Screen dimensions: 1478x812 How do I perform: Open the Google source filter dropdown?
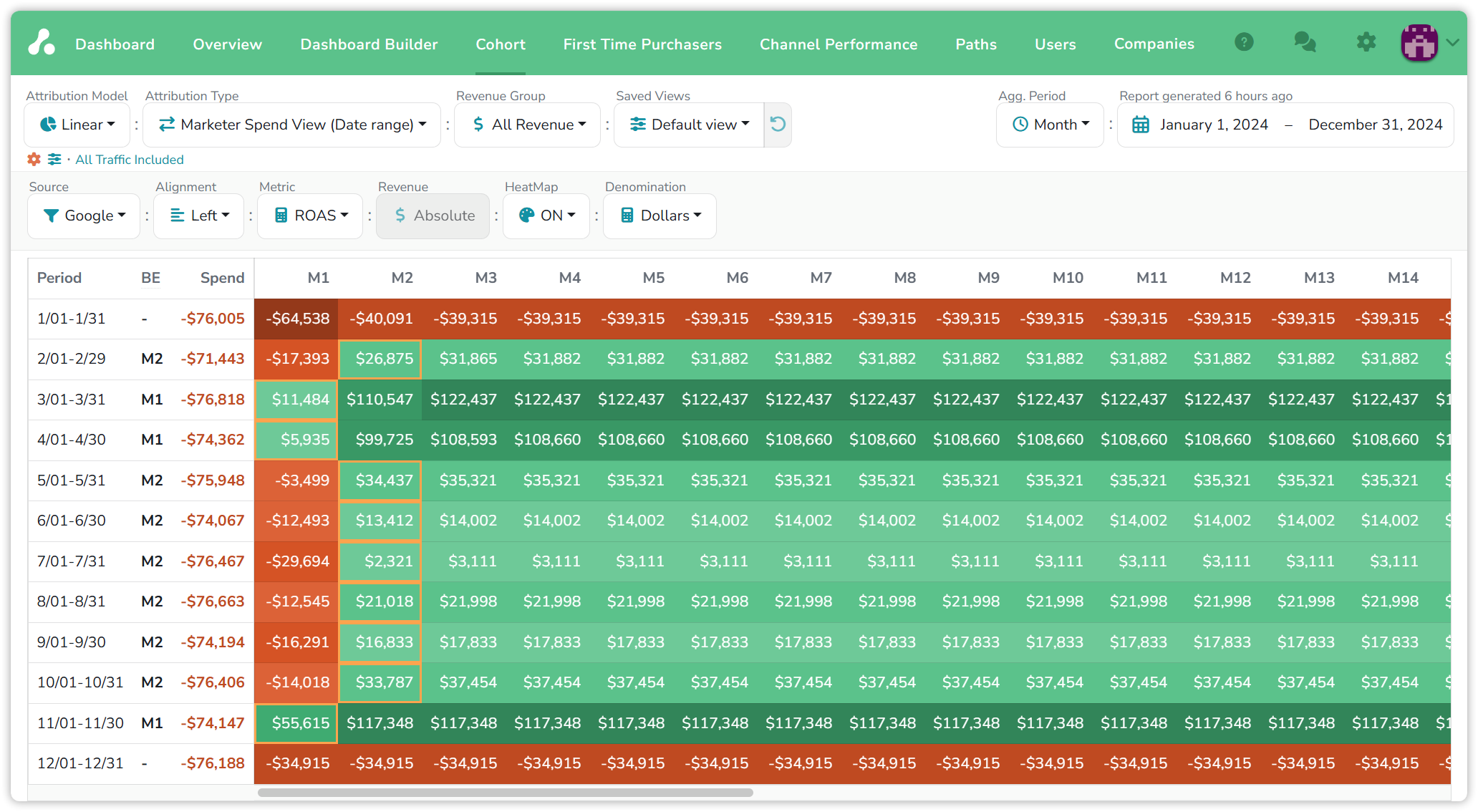coord(84,216)
